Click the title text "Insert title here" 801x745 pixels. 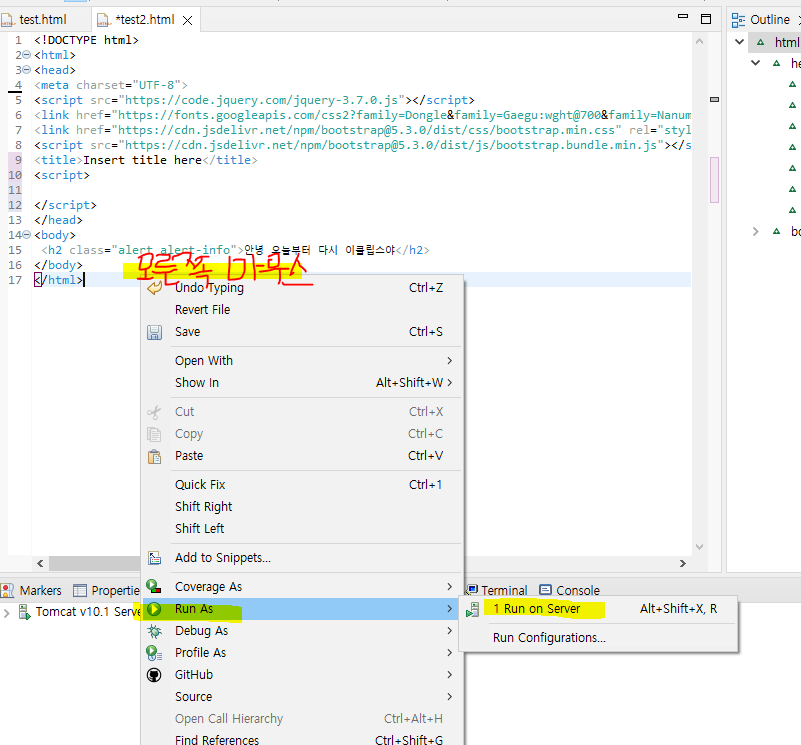(143, 160)
